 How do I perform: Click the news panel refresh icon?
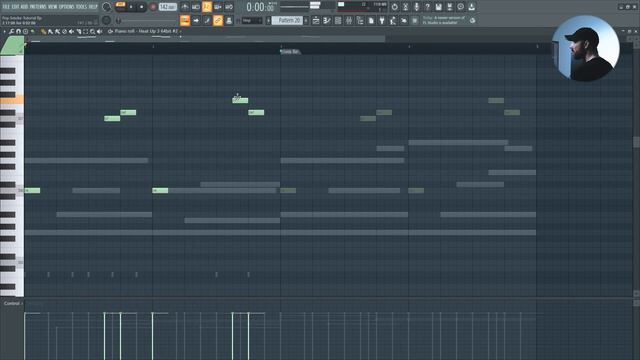pyautogui.click(x=472, y=20)
